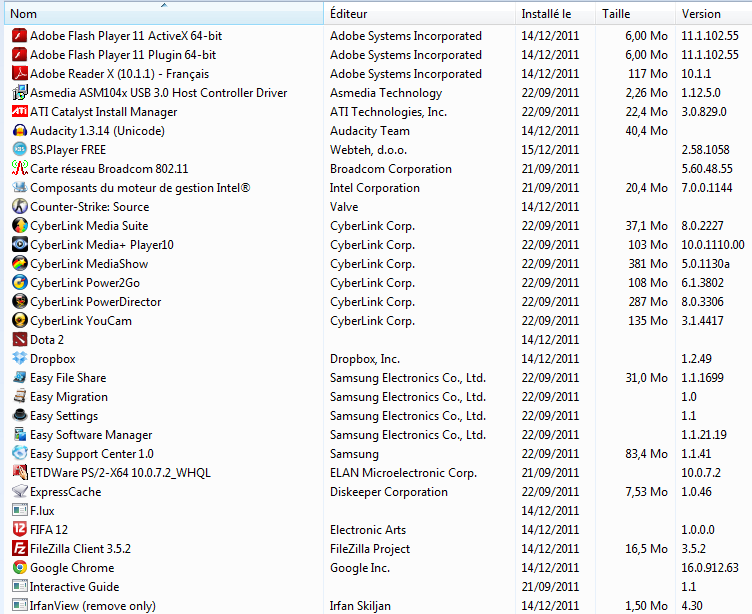Sort by the Taille column header

[635, 14]
